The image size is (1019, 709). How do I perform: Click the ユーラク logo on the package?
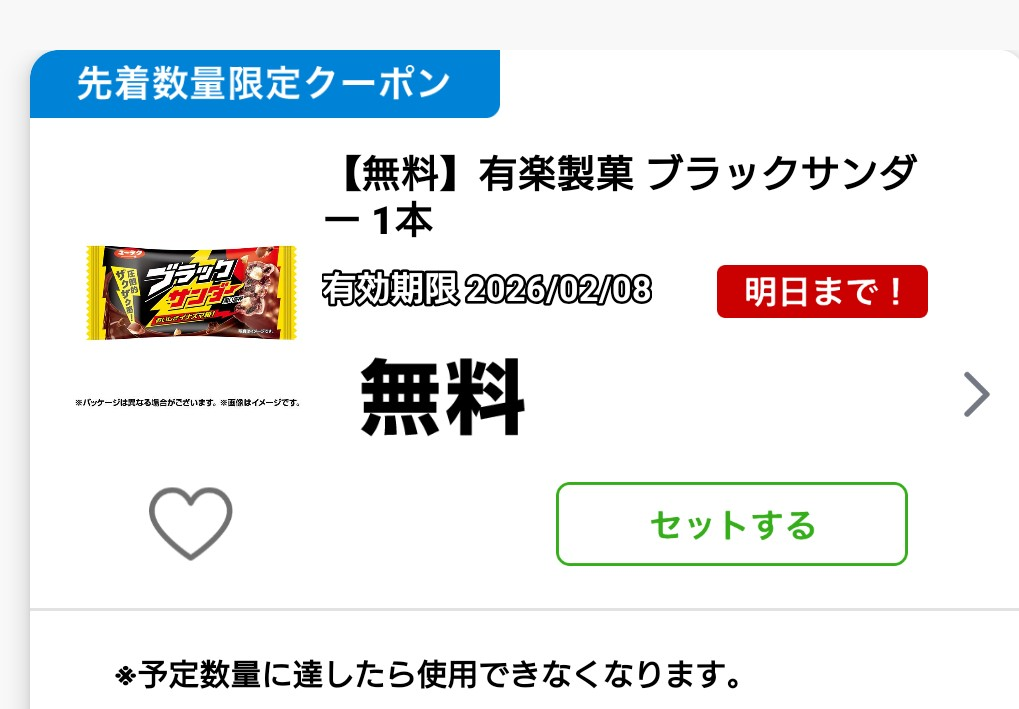[x=129, y=253]
